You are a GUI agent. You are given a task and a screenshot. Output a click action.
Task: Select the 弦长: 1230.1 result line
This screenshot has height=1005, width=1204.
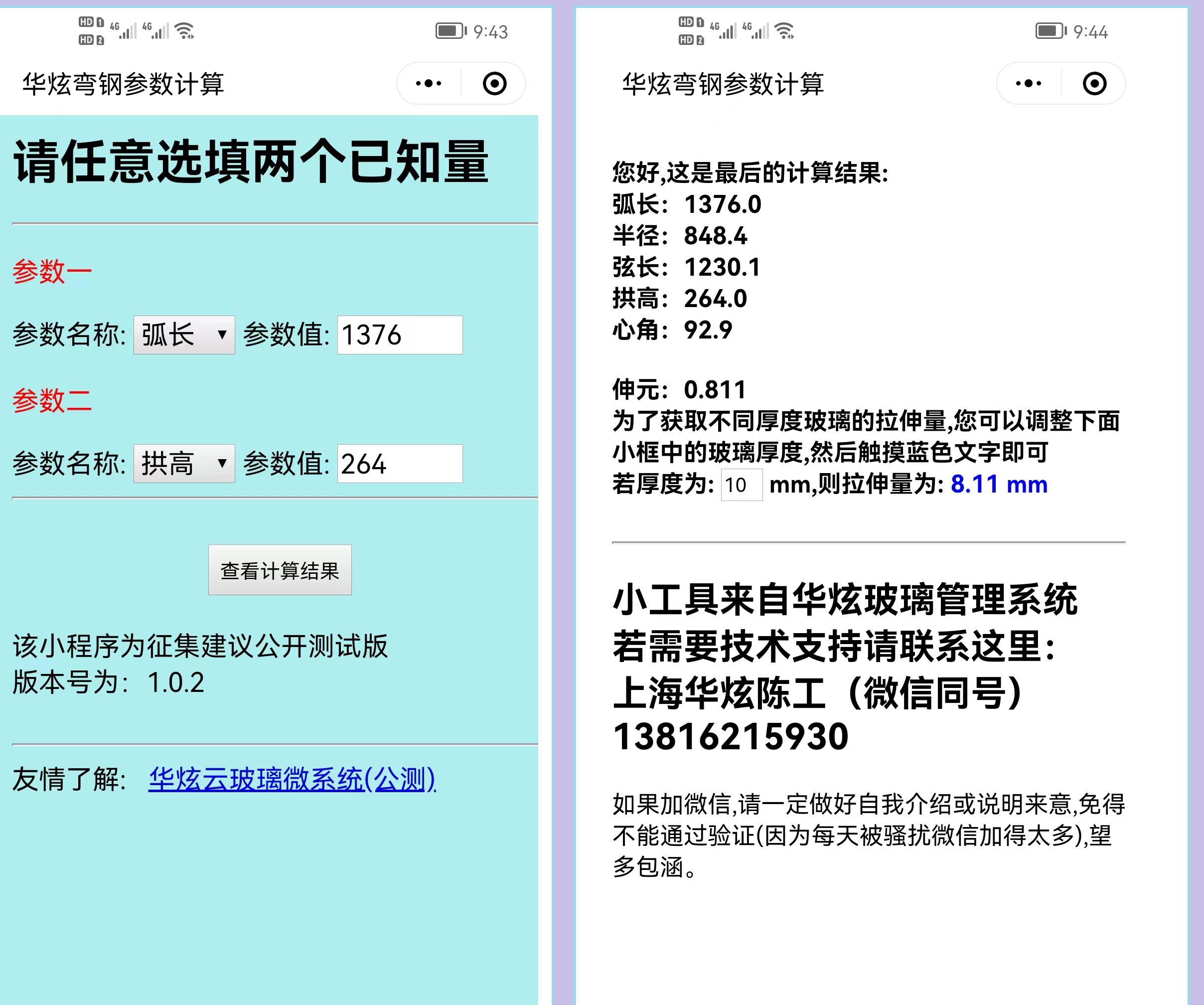point(686,267)
